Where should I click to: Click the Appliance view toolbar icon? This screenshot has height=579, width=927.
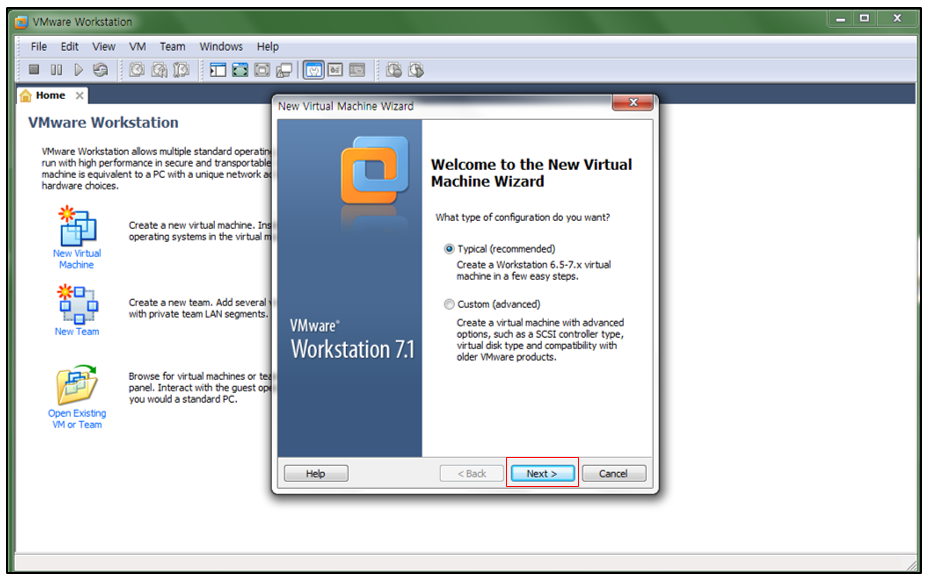(x=335, y=70)
